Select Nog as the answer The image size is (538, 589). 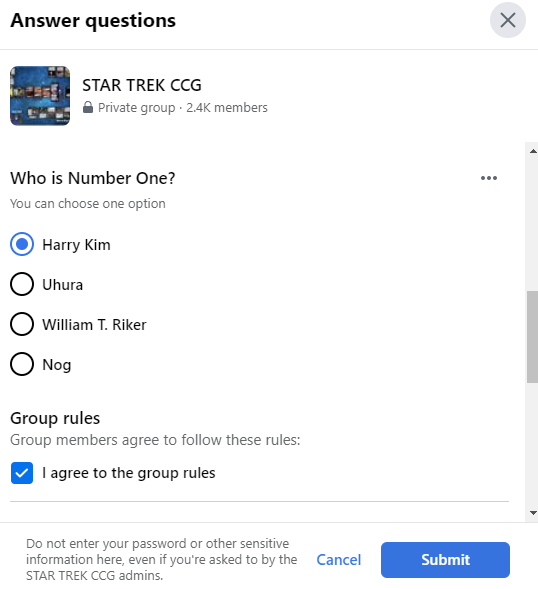pyautogui.click(x=22, y=364)
